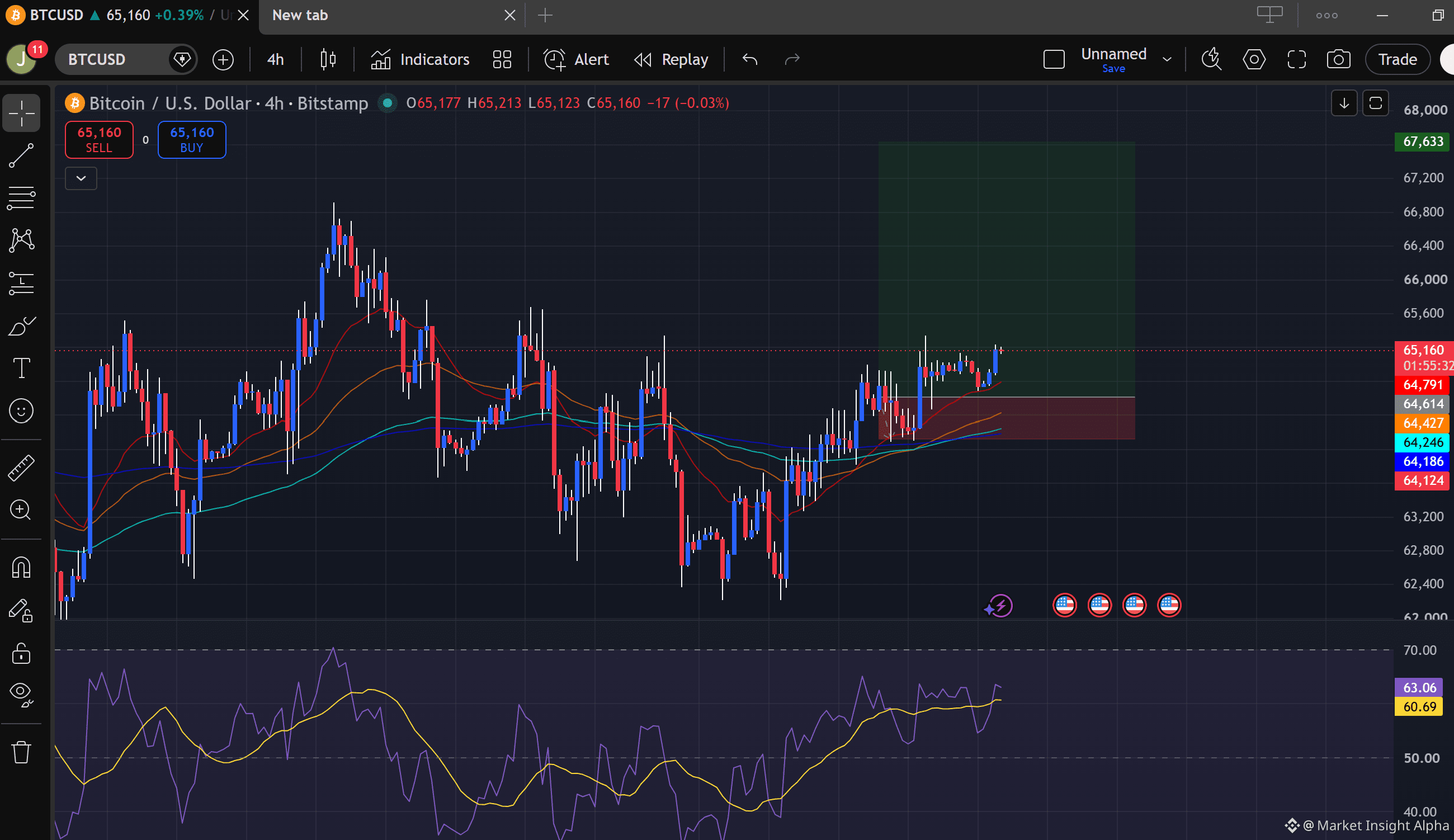The image size is (1454, 840).
Task: Take a chart snapshot with camera icon
Action: click(1338, 59)
